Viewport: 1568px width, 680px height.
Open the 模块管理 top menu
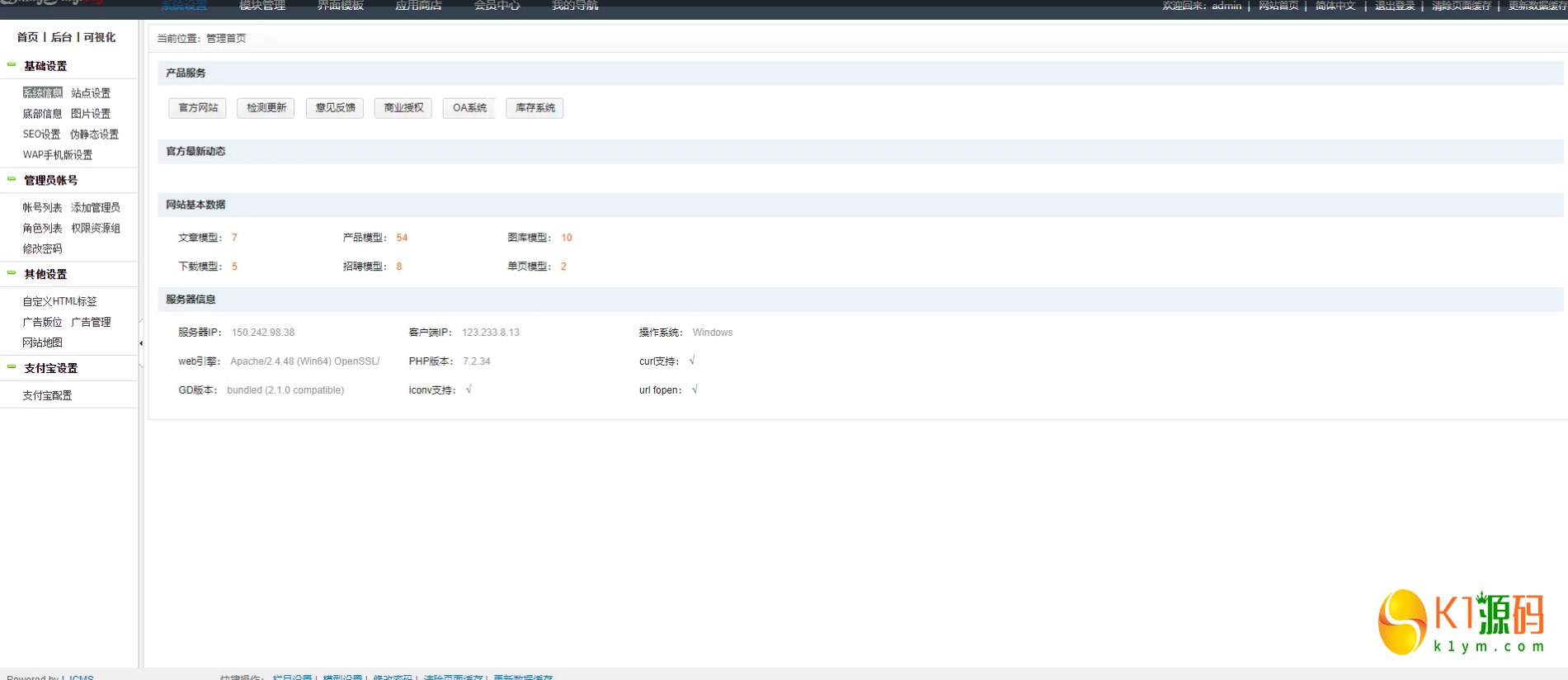coord(262,6)
